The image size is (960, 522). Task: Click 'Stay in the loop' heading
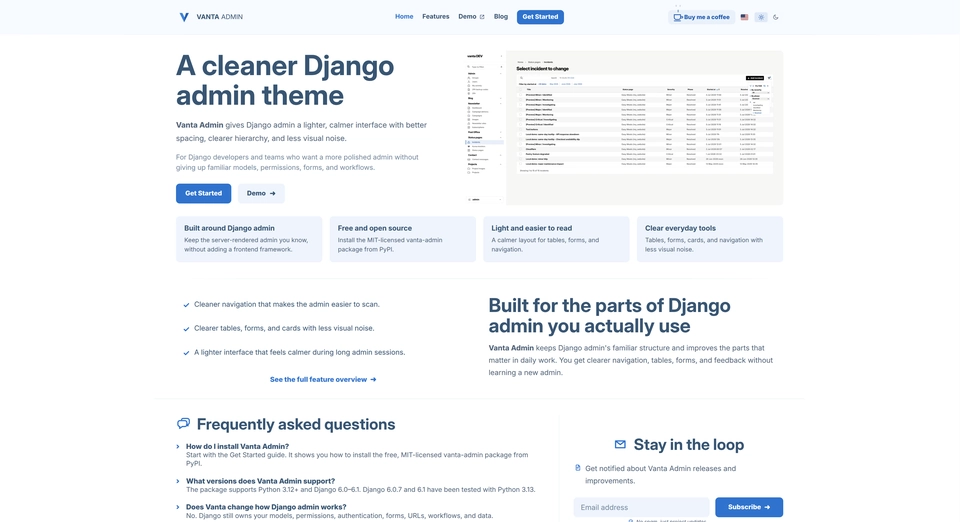(x=689, y=444)
